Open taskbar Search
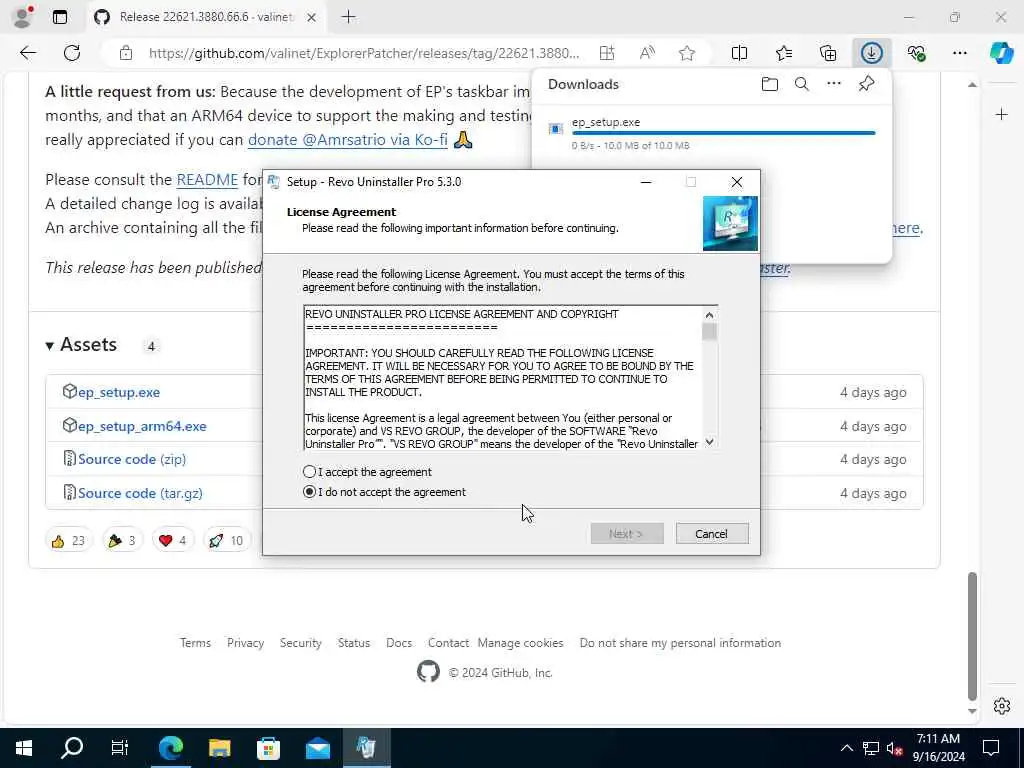The height and width of the screenshot is (768, 1024). click(72, 748)
